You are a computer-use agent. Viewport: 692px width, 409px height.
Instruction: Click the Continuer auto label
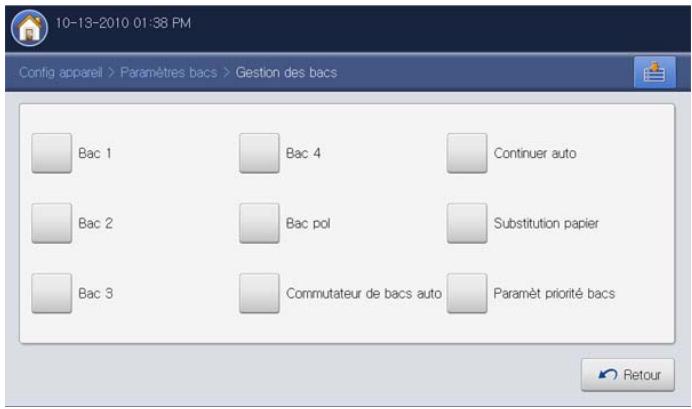pyautogui.click(x=535, y=154)
